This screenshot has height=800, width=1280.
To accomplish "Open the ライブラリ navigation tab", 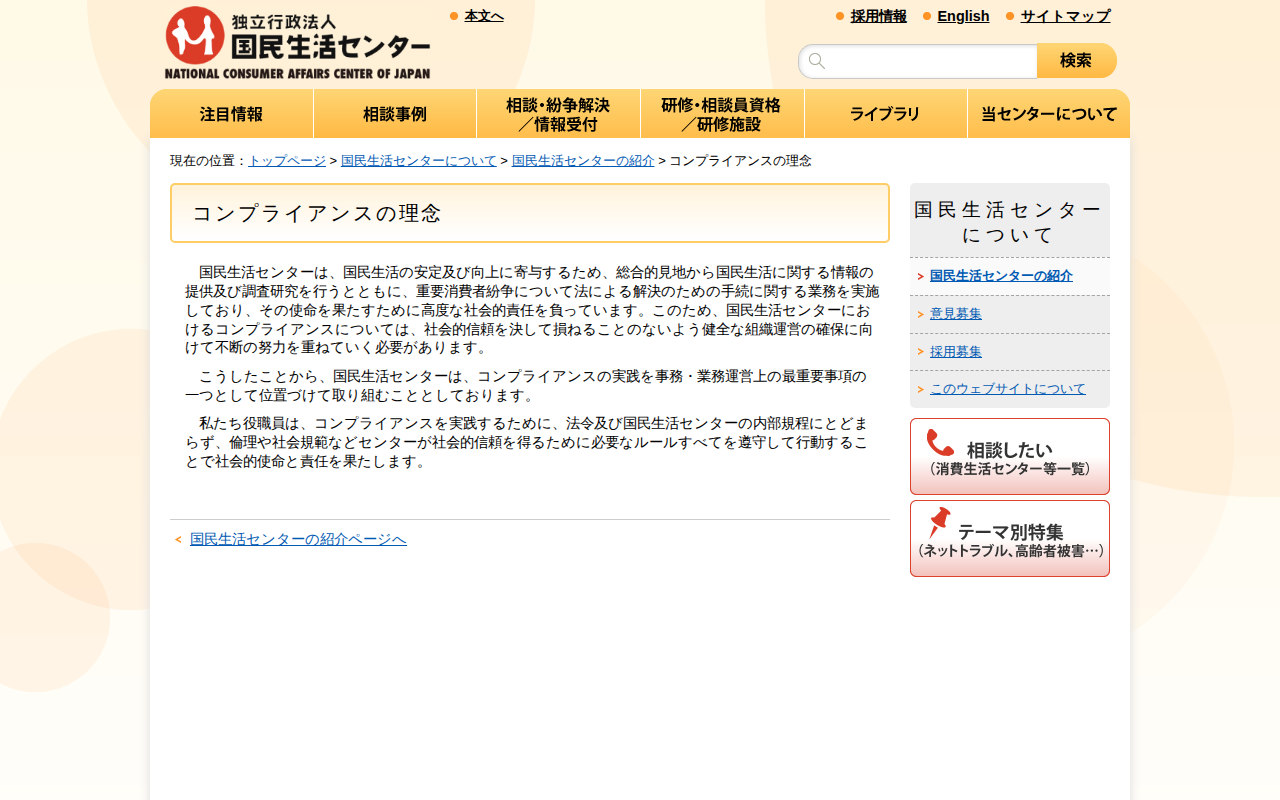I will [x=885, y=114].
